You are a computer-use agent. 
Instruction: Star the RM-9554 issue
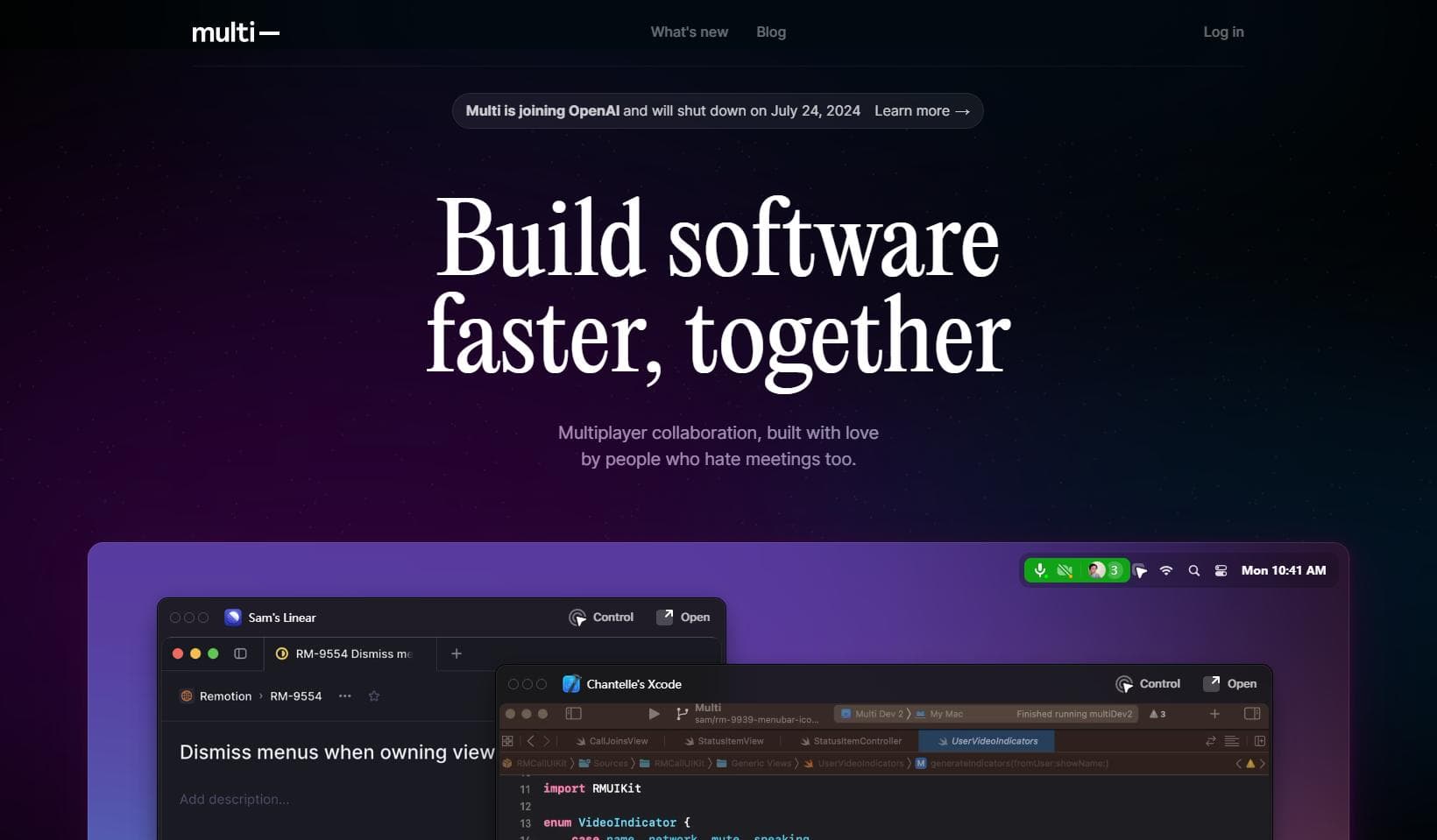coord(374,696)
